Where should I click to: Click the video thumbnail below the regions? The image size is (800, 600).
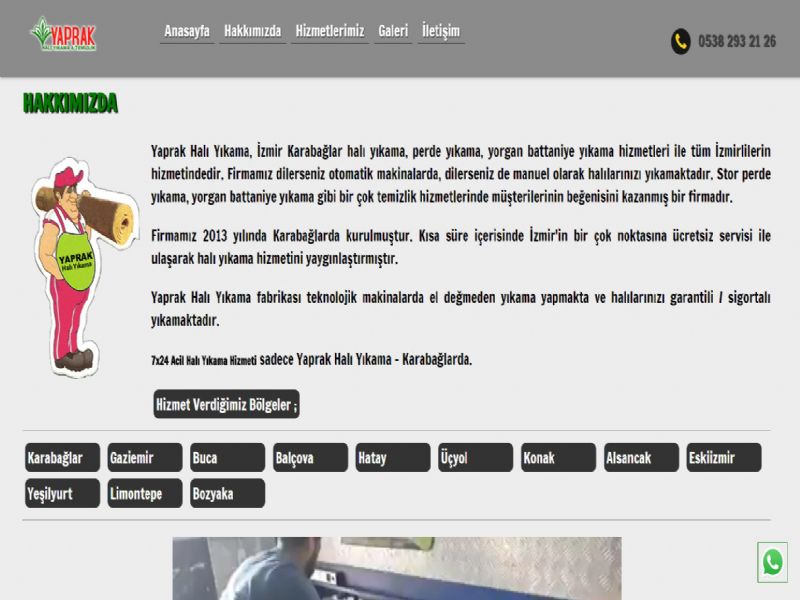pyautogui.click(x=397, y=568)
